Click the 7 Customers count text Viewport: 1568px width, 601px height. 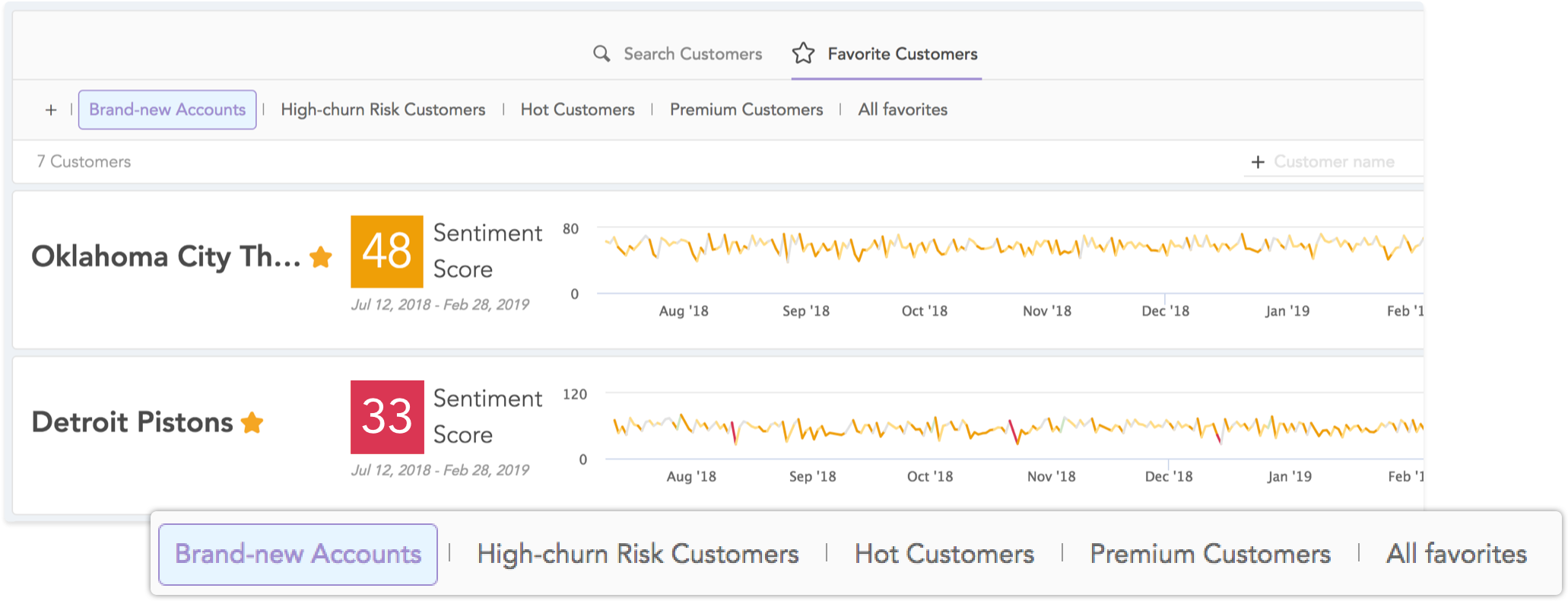[84, 162]
